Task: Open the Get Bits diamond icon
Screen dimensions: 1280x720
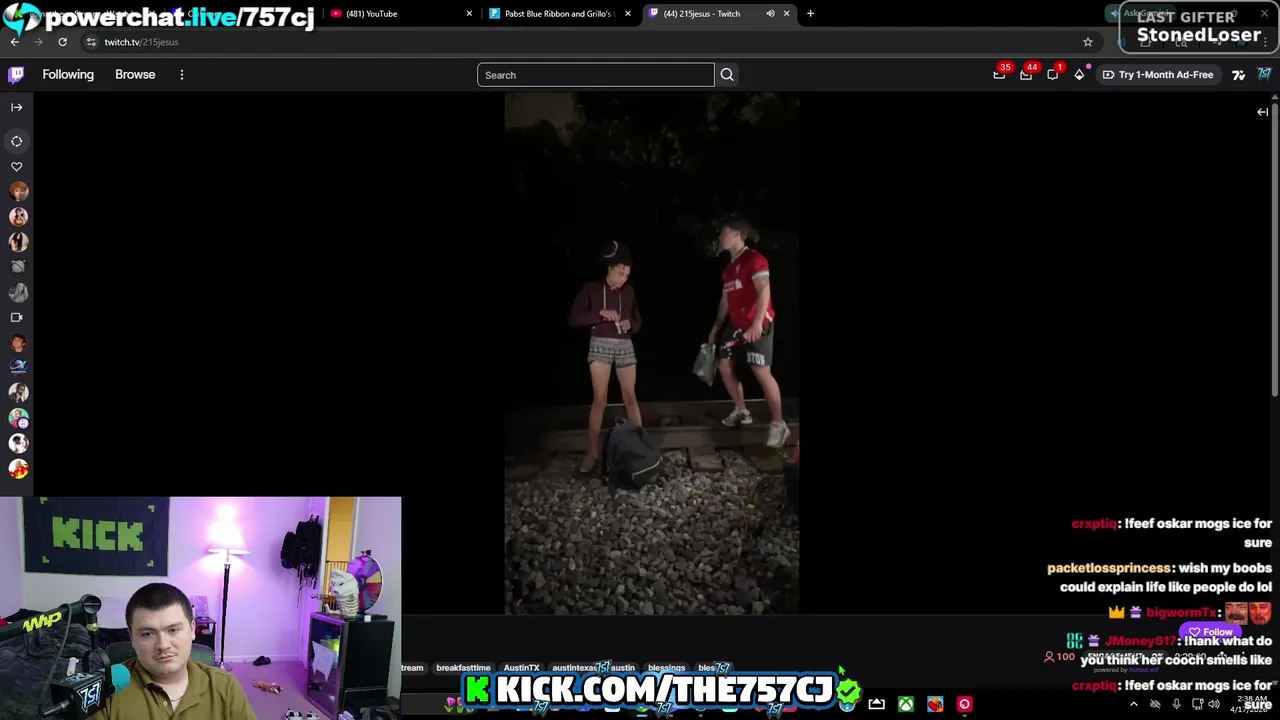Action: tap(1079, 74)
